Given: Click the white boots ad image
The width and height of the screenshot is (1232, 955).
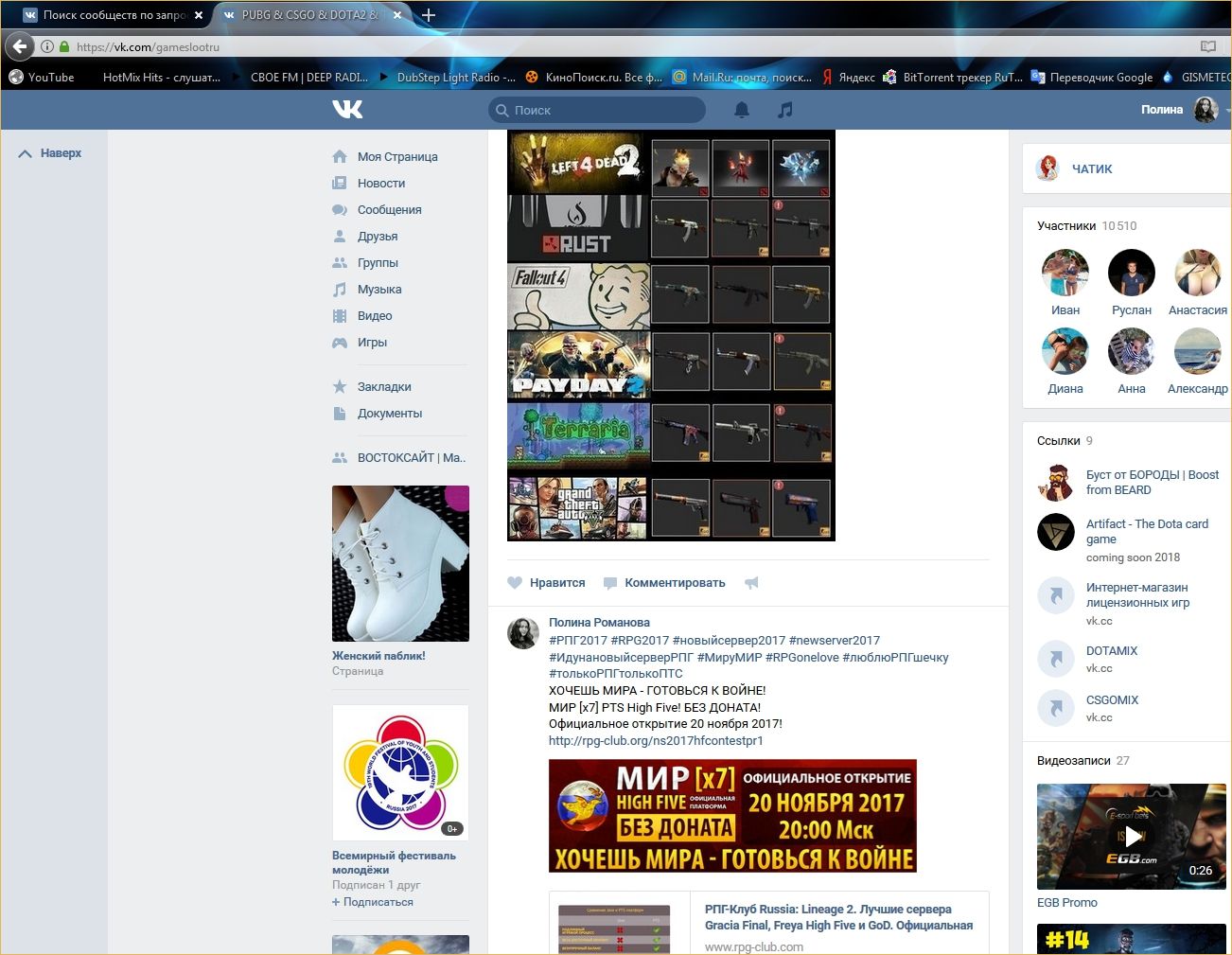Looking at the screenshot, I should coord(400,563).
